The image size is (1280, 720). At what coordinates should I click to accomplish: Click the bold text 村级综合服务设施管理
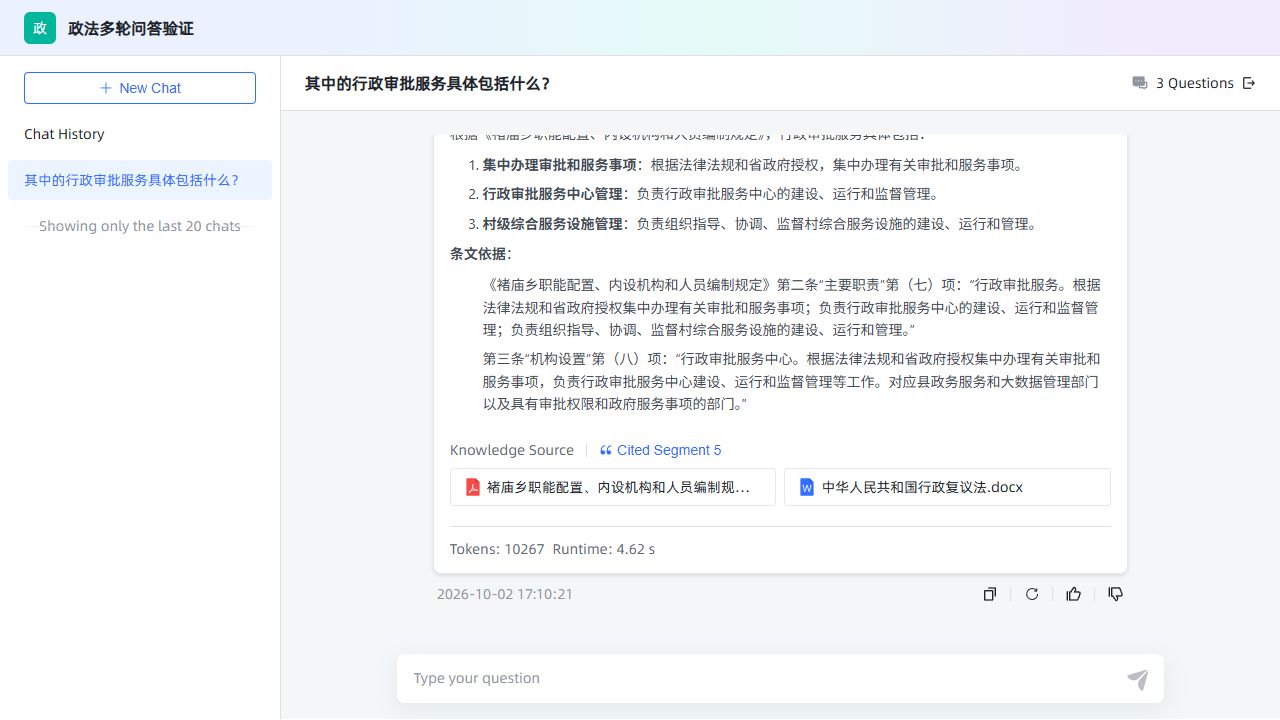point(553,224)
